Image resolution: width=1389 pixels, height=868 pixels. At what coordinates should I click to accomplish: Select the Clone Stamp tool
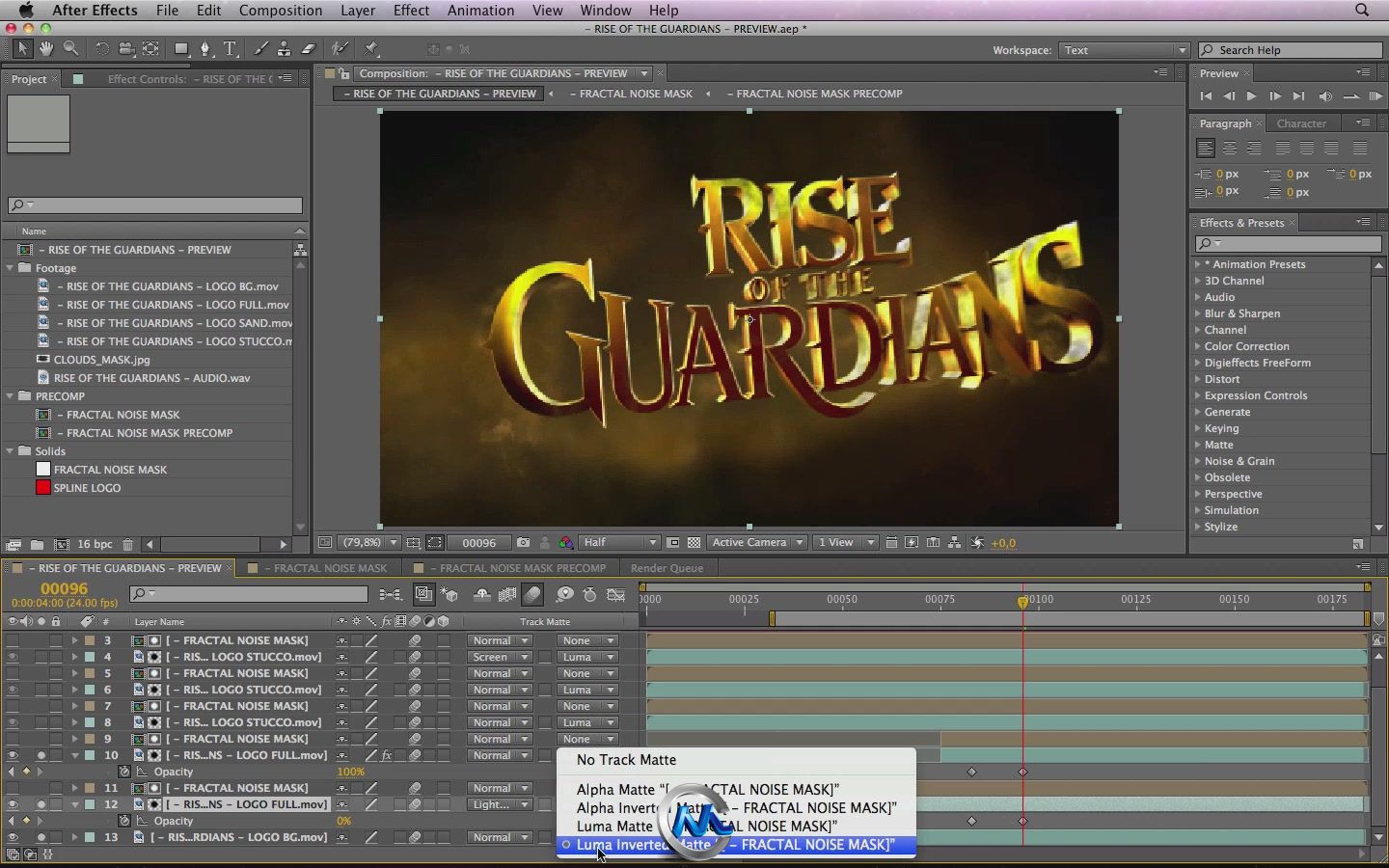[x=284, y=48]
